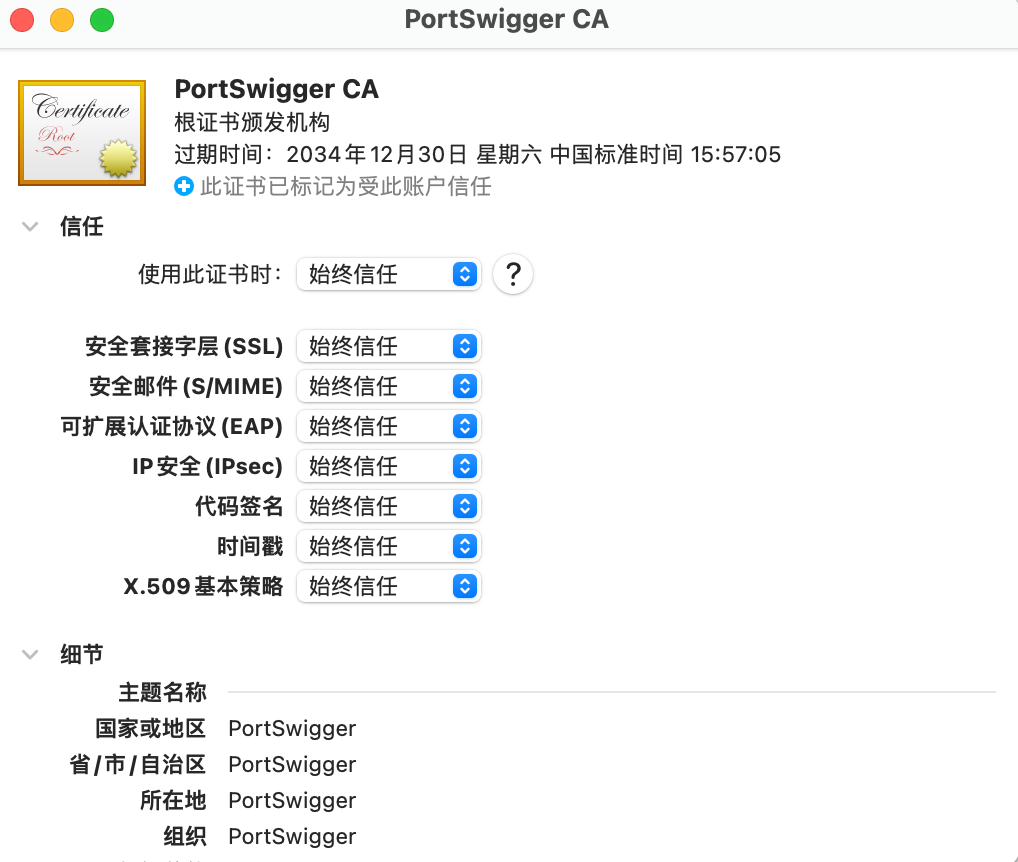Open the 代码签名 trust dropdown
Viewport: 1018px width, 862px height.
click(x=388, y=506)
